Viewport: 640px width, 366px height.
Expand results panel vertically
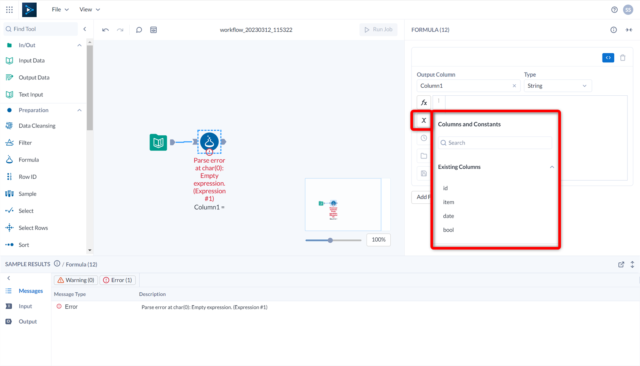tap(632, 264)
